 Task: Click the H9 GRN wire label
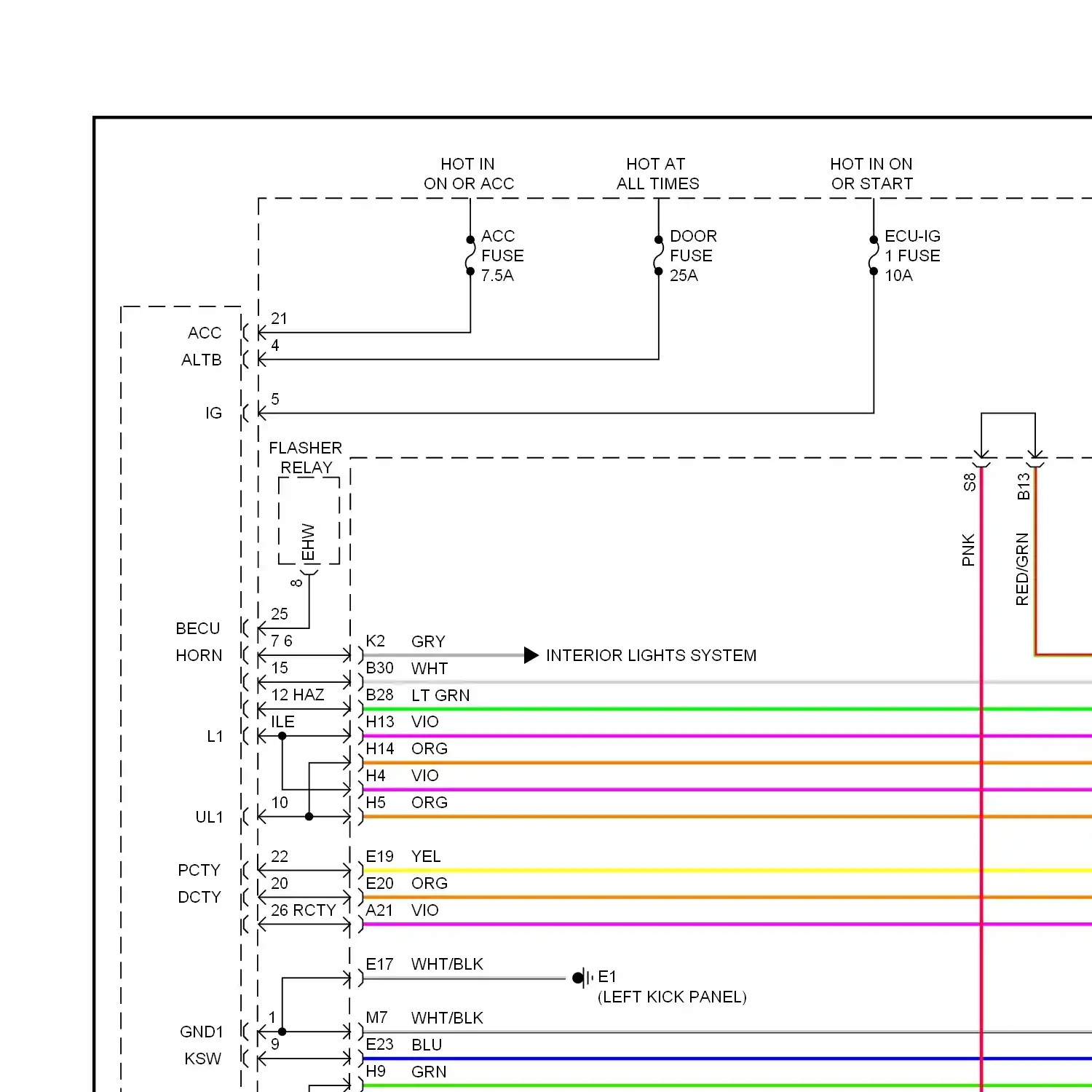click(405, 1072)
